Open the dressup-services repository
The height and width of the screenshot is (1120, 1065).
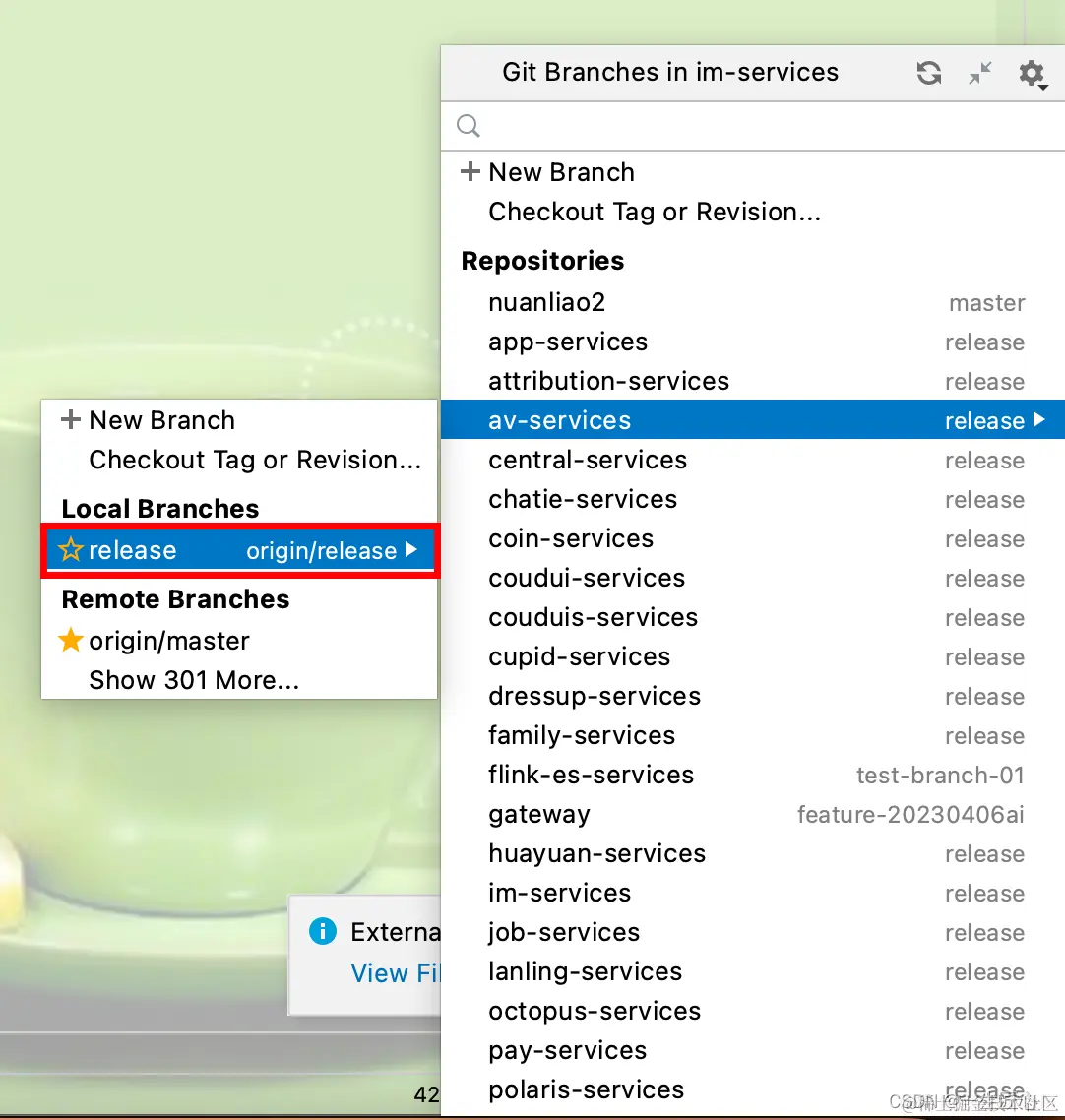click(753, 695)
